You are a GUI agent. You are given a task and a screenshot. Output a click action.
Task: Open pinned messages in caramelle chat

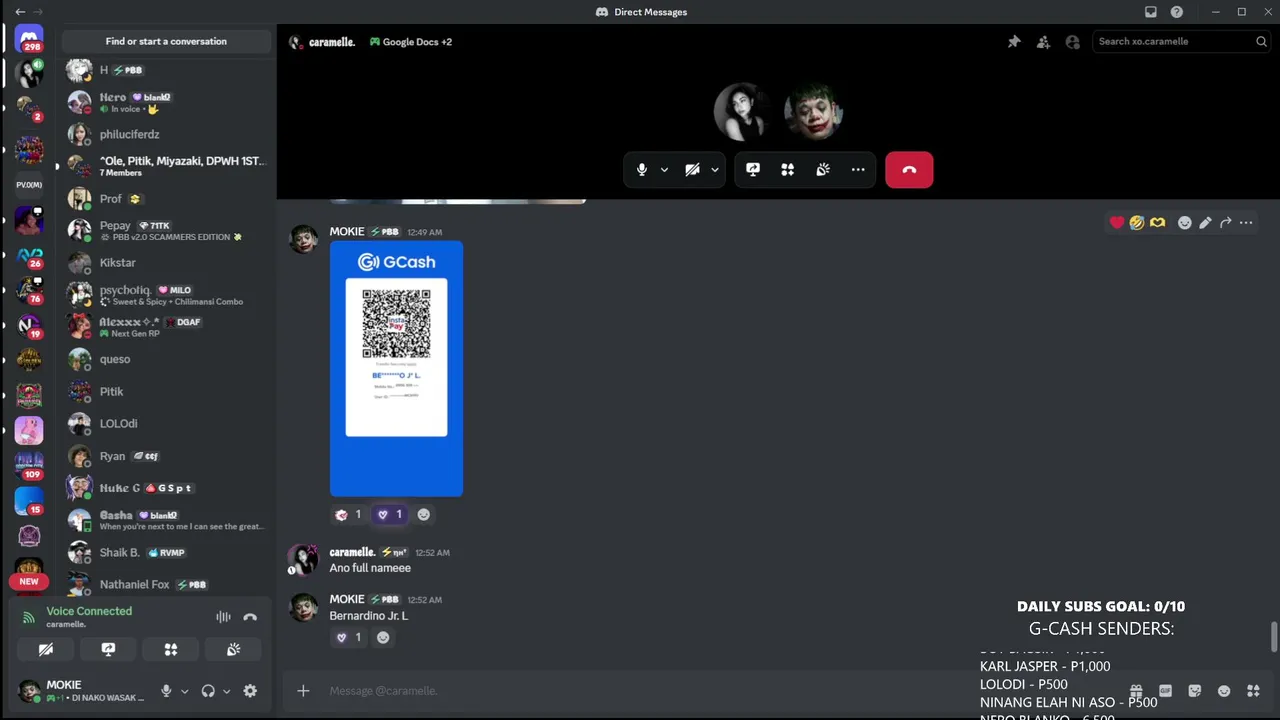pos(1014,42)
